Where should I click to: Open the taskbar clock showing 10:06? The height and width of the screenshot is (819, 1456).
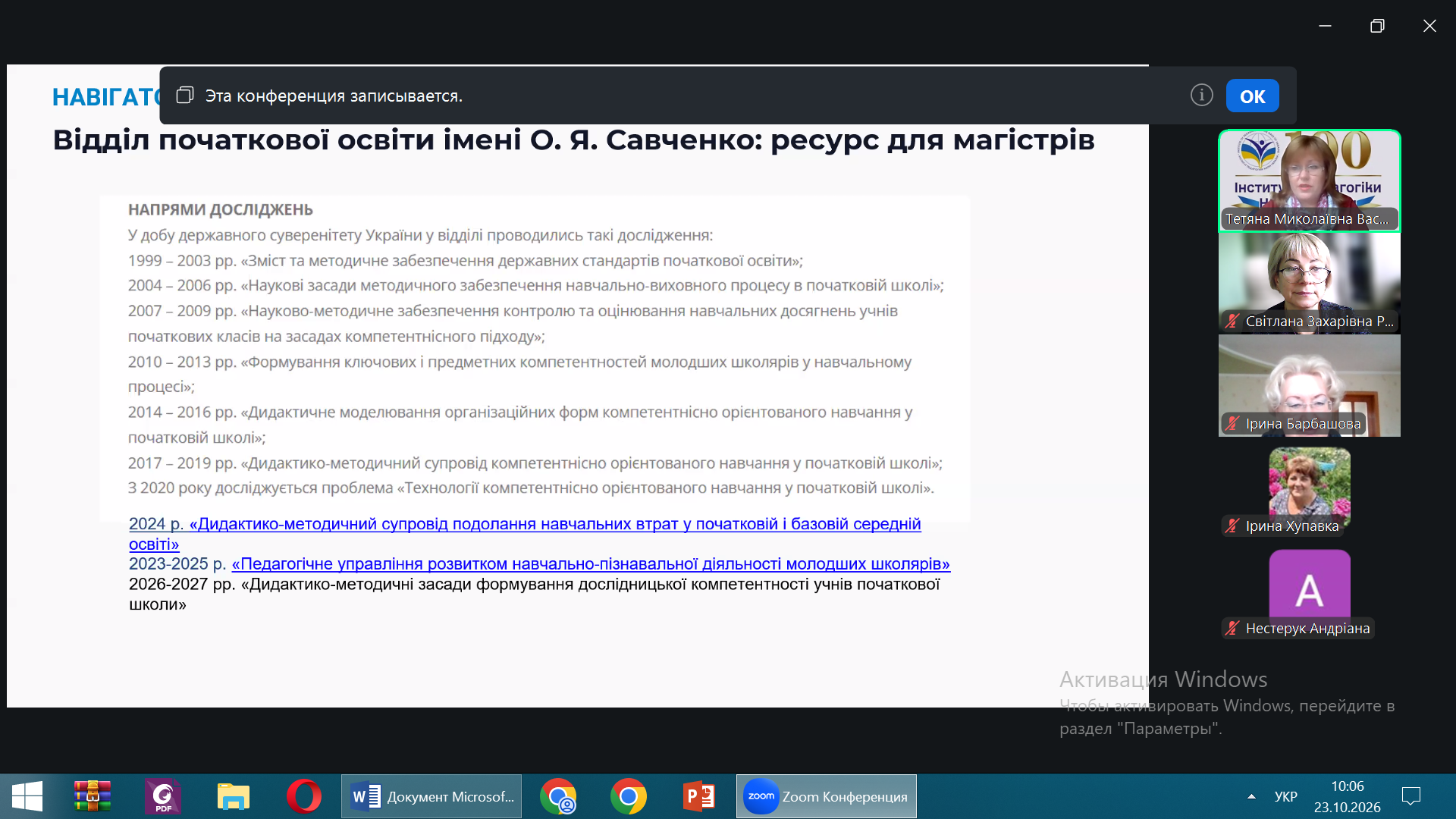point(1347,797)
